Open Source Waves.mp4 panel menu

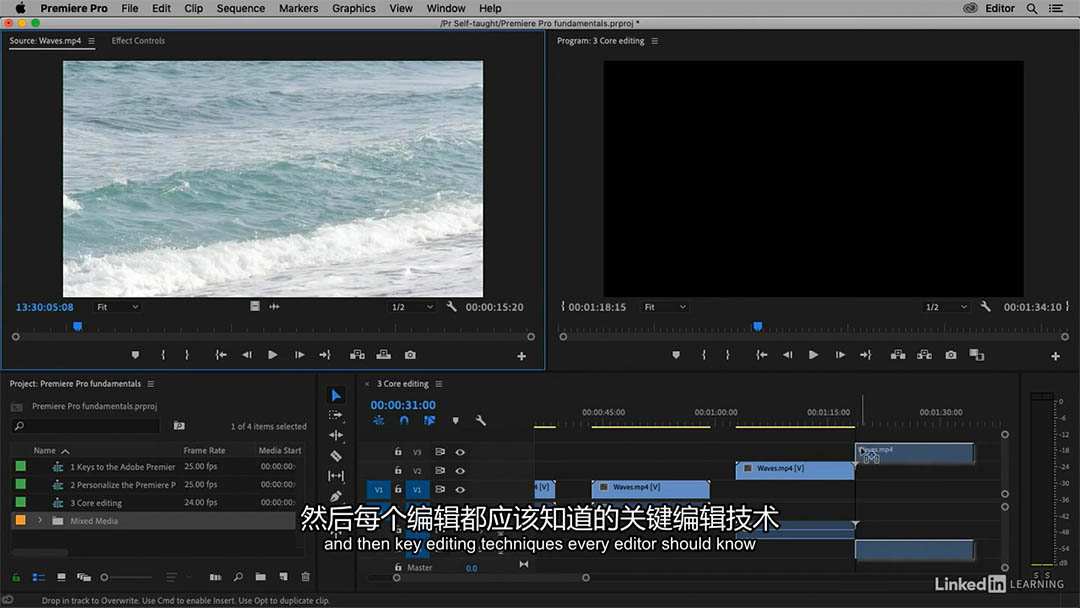pos(92,41)
